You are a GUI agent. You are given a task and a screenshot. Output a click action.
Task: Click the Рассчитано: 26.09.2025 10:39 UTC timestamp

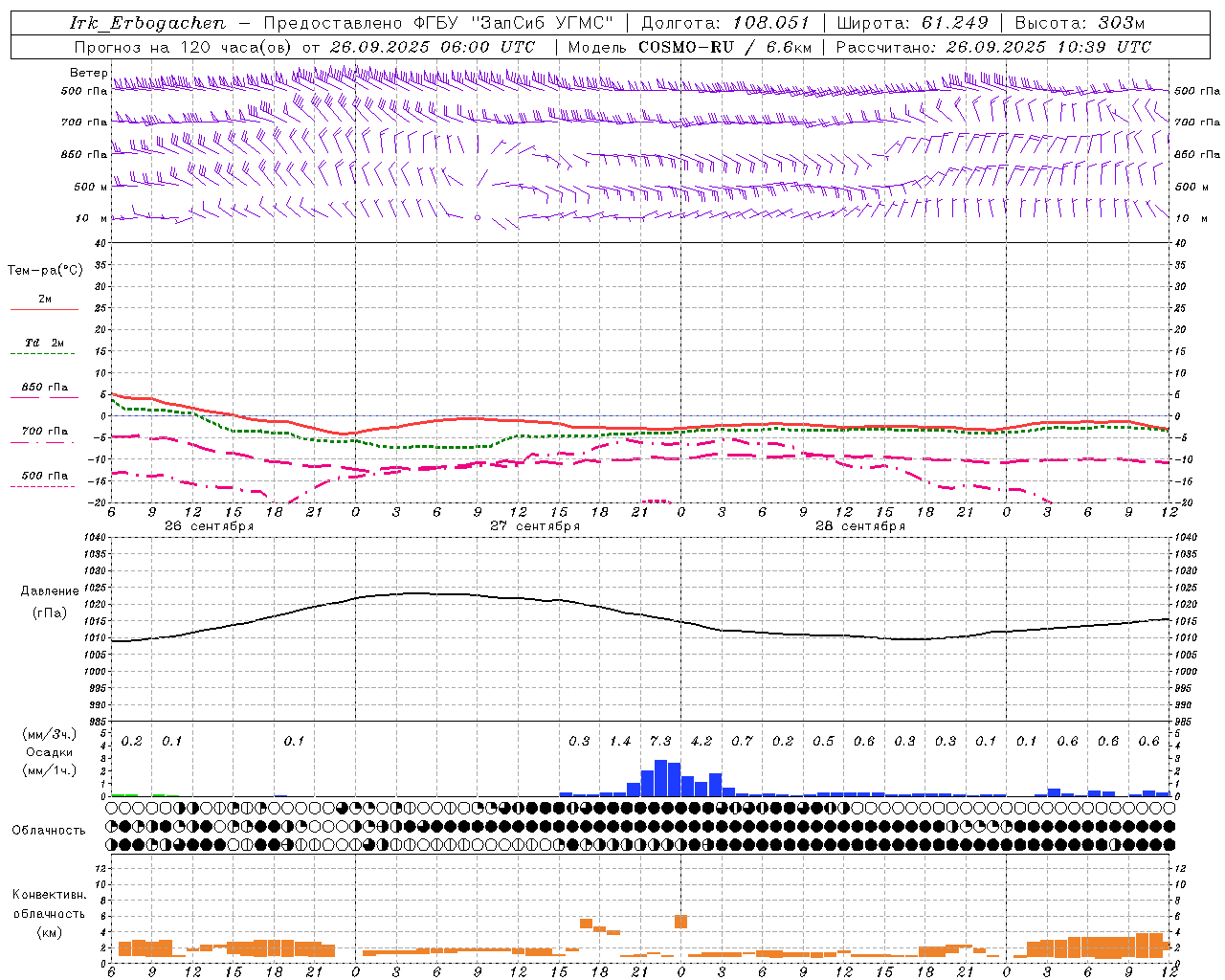point(993,47)
